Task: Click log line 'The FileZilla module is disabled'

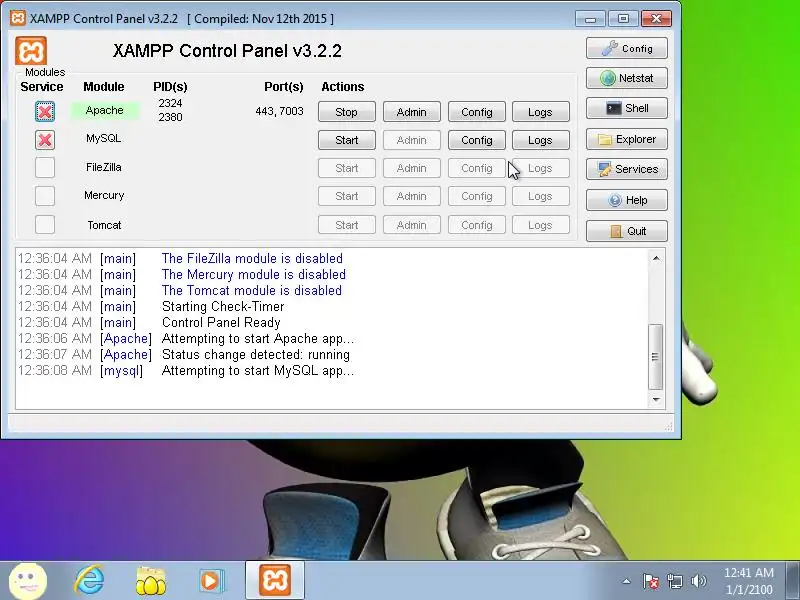Action: [252, 258]
